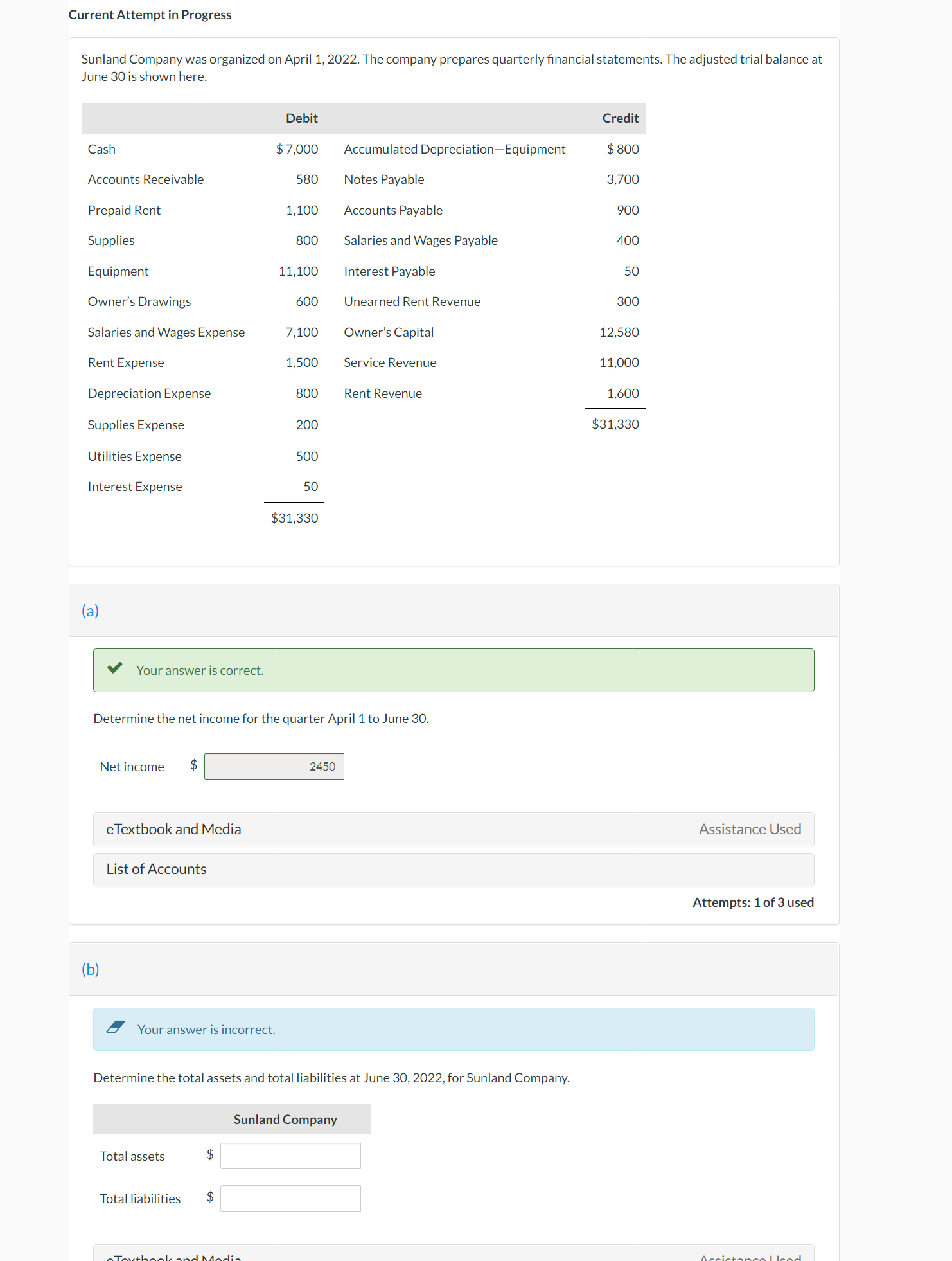This screenshot has width=952, height=1261.
Task: Click the green correct-answer checkmark icon
Action: click(x=115, y=668)
